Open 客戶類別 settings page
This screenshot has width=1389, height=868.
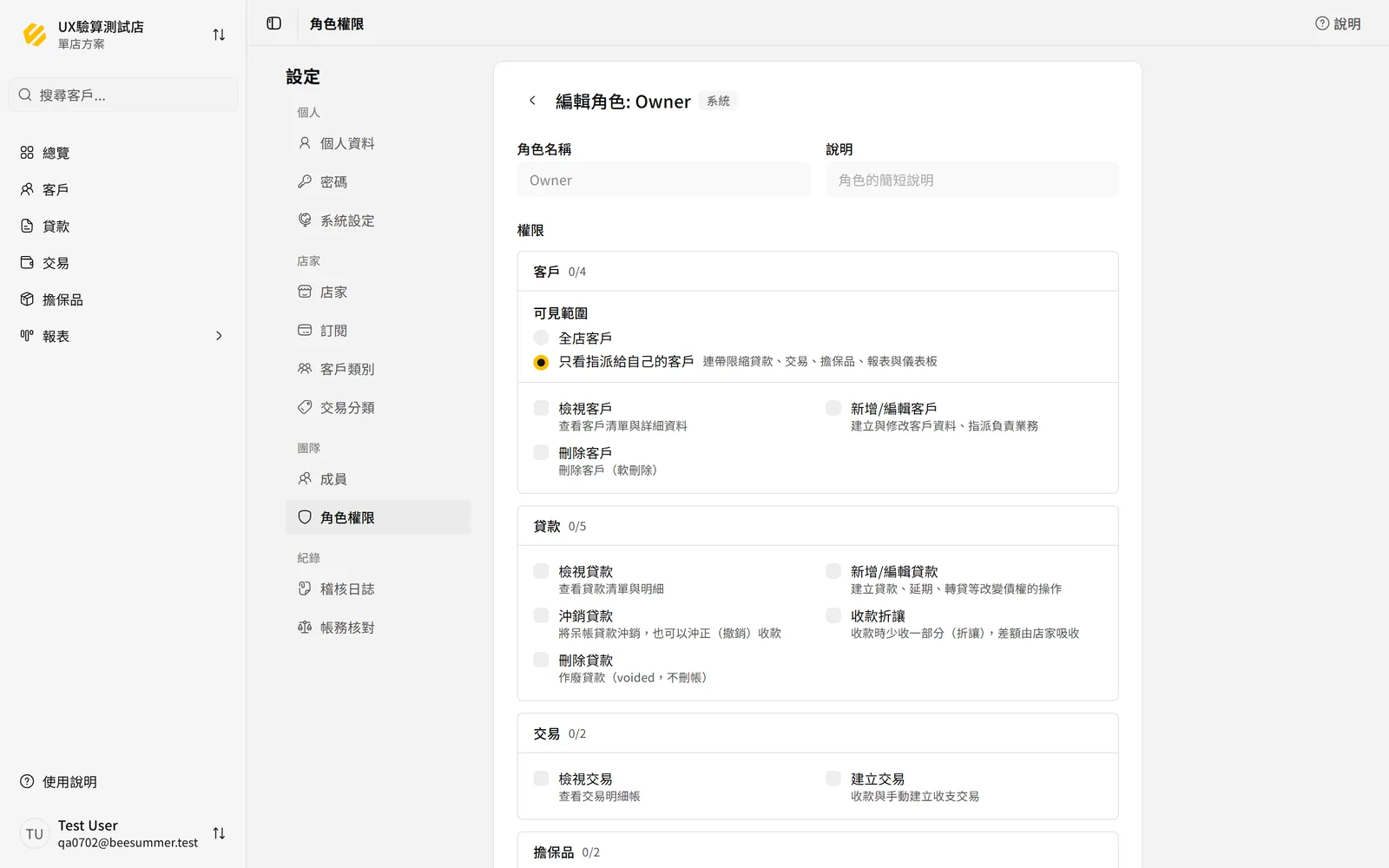pos(379,369)
